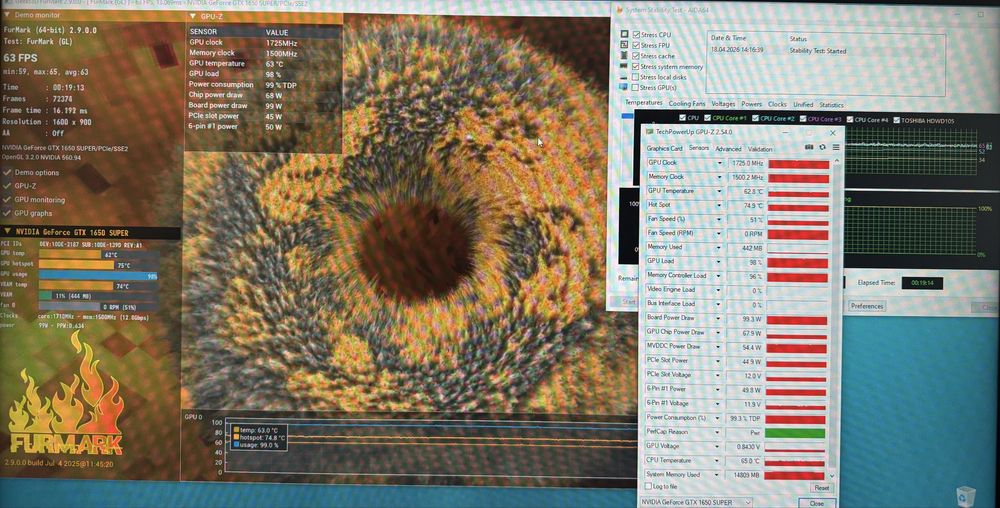Viewport: 1000px width, 508px height.
Task: Click the GPU-Z screenshot camera icon
Action: tap(809, 147)
